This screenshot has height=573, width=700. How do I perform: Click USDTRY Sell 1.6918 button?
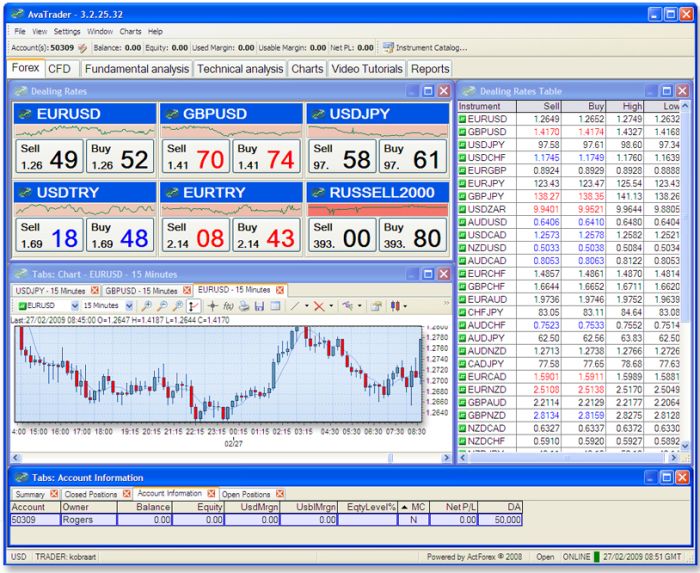49,235
